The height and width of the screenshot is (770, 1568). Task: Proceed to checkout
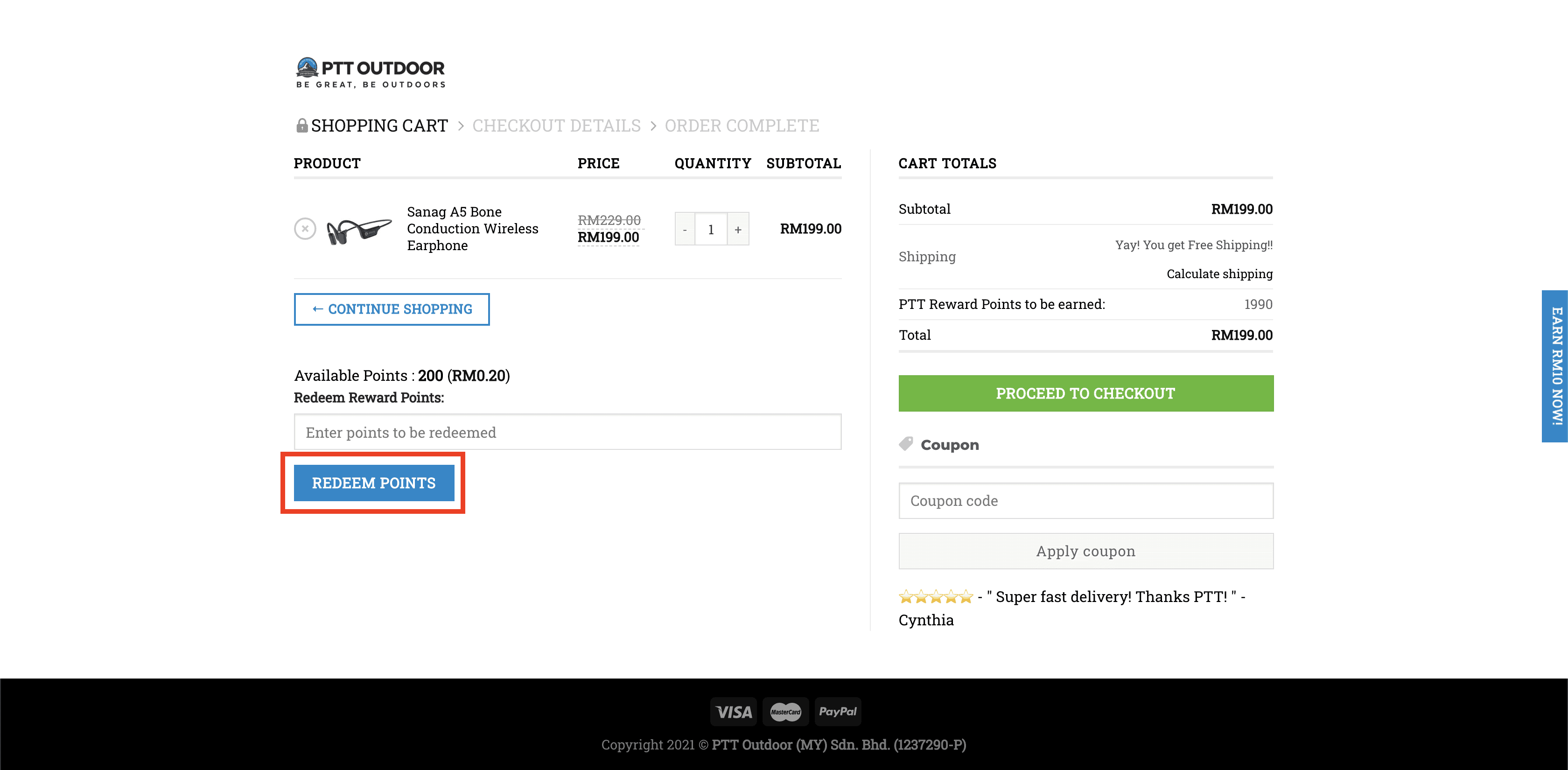click(x=1085, y=393)
